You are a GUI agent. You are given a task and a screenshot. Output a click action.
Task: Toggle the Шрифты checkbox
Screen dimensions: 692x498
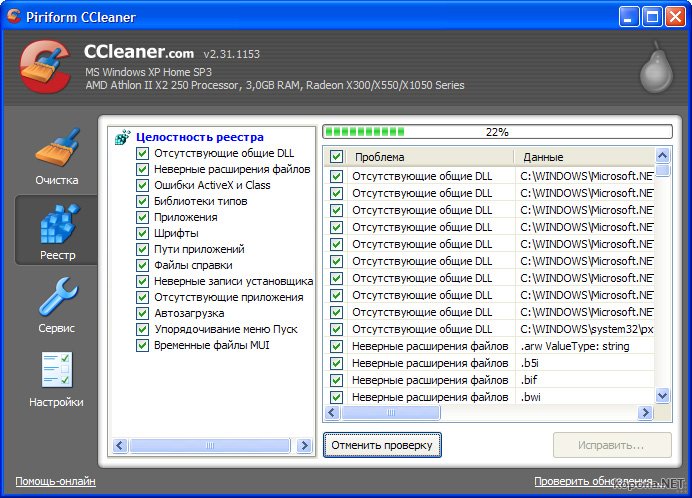142,233
